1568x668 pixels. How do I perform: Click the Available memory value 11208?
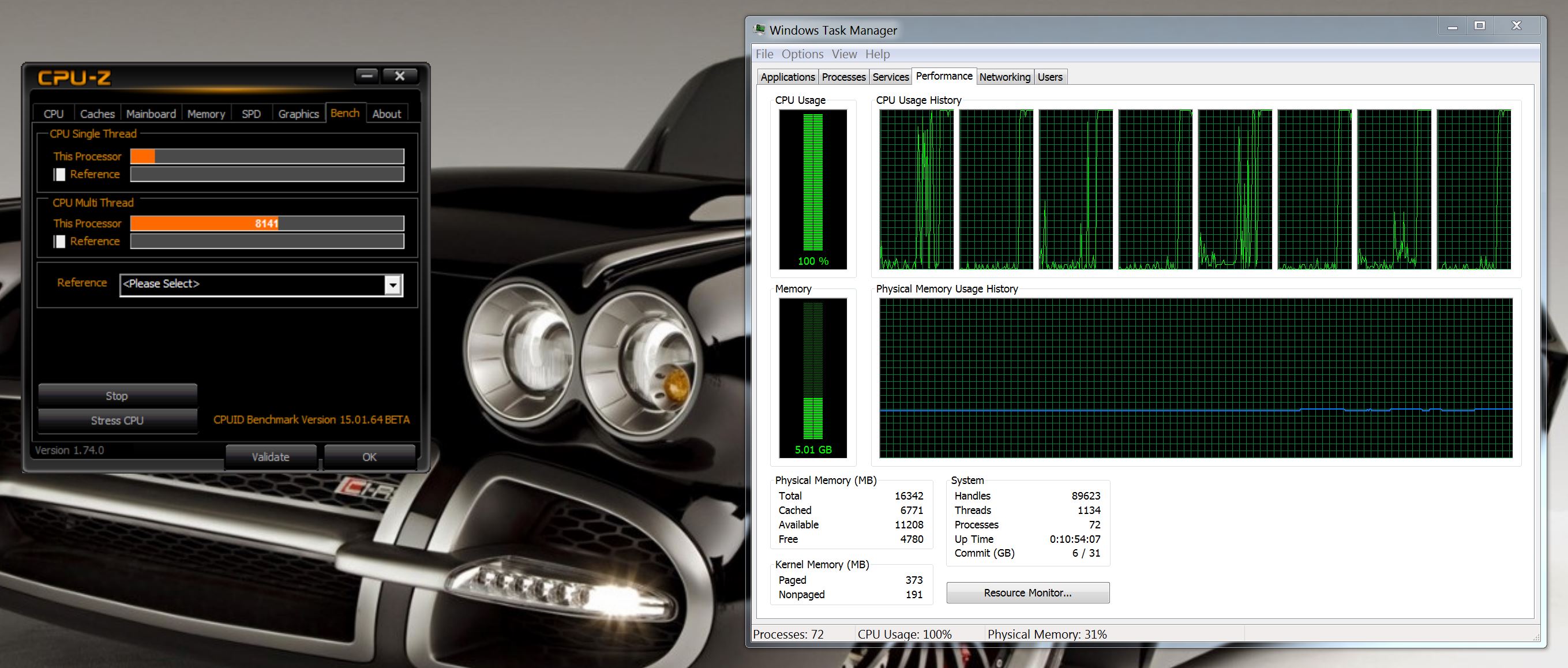pos(908,524)
